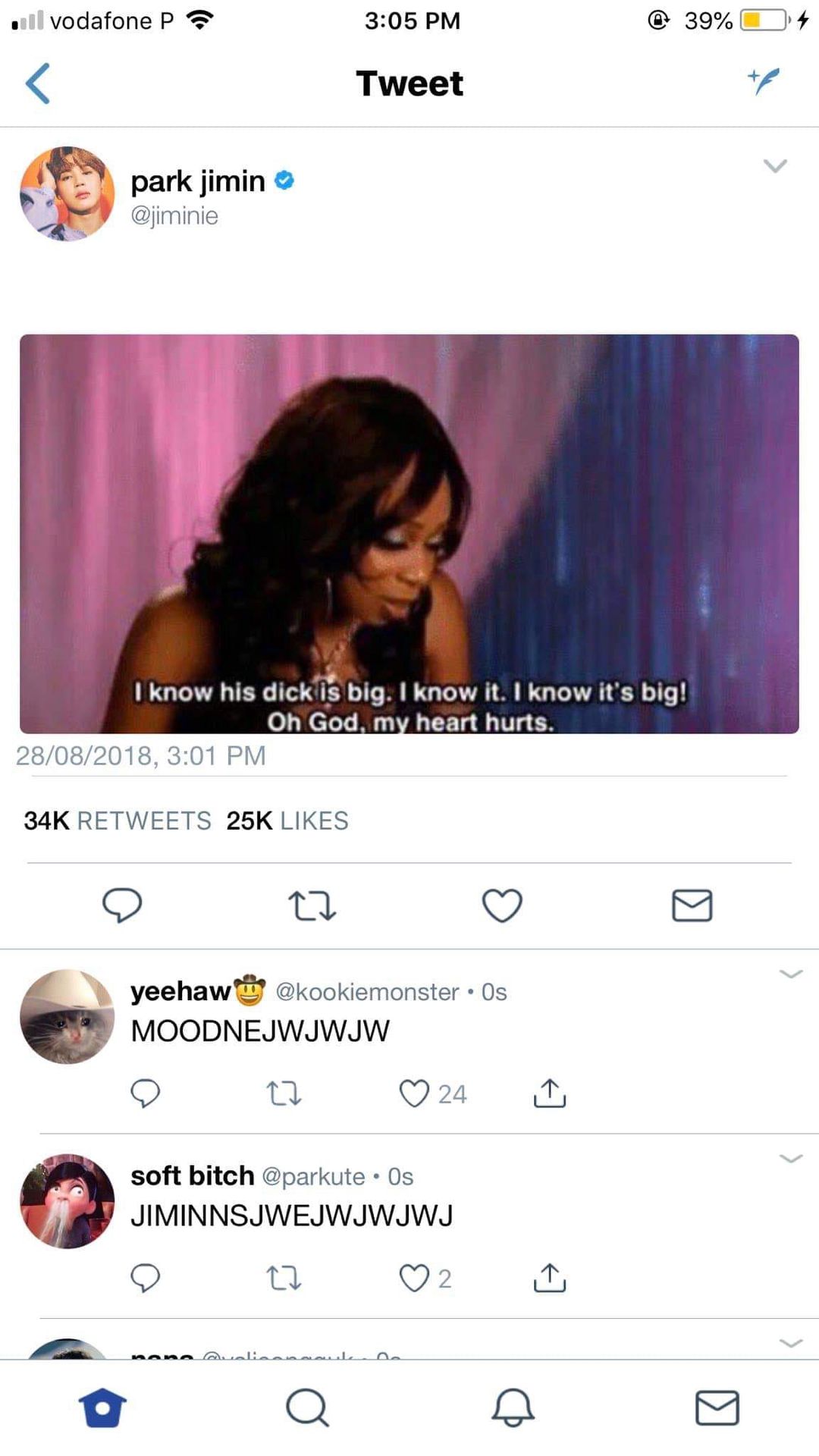The height and width of the screenshot is (1456, 819).
Task: Open the compose new tweet feather icon
Action: click(764, 80)
